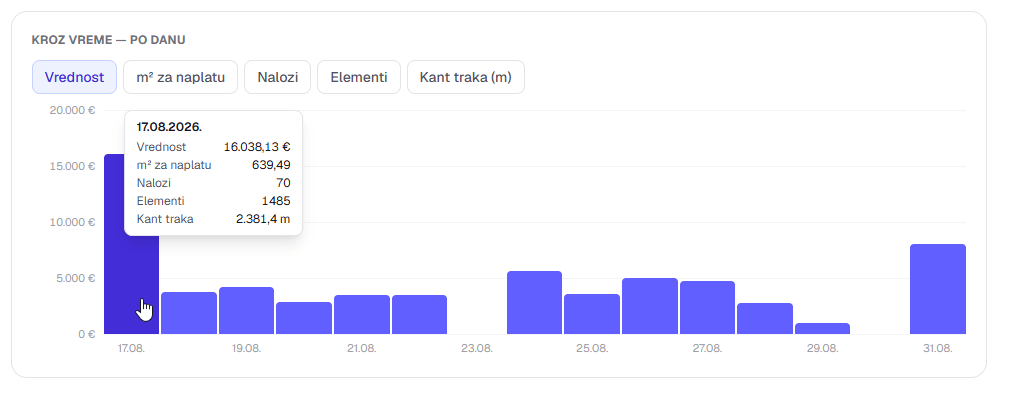
Task: Switch to Kant traka (m) tab
Action: pyautogui.click(x=466, y=77)
